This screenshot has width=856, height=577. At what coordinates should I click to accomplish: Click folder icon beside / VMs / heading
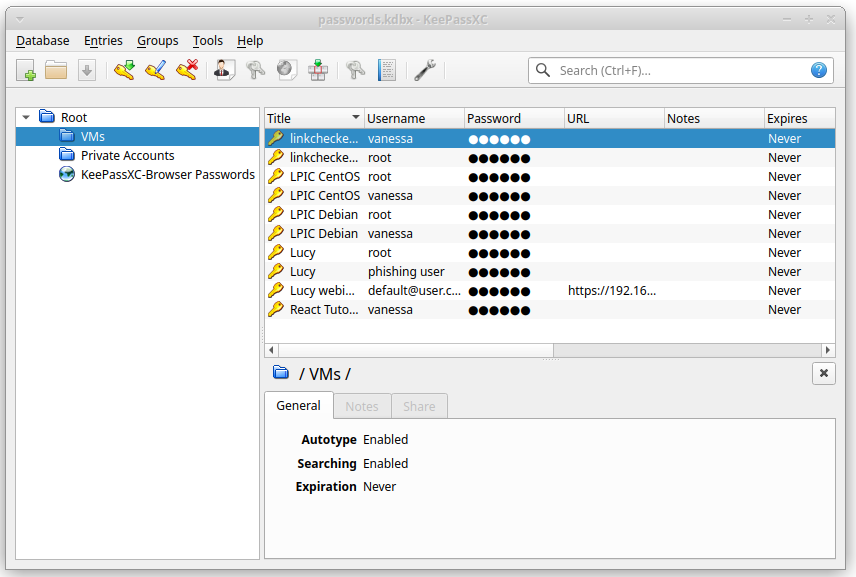[x=281, y=373]
